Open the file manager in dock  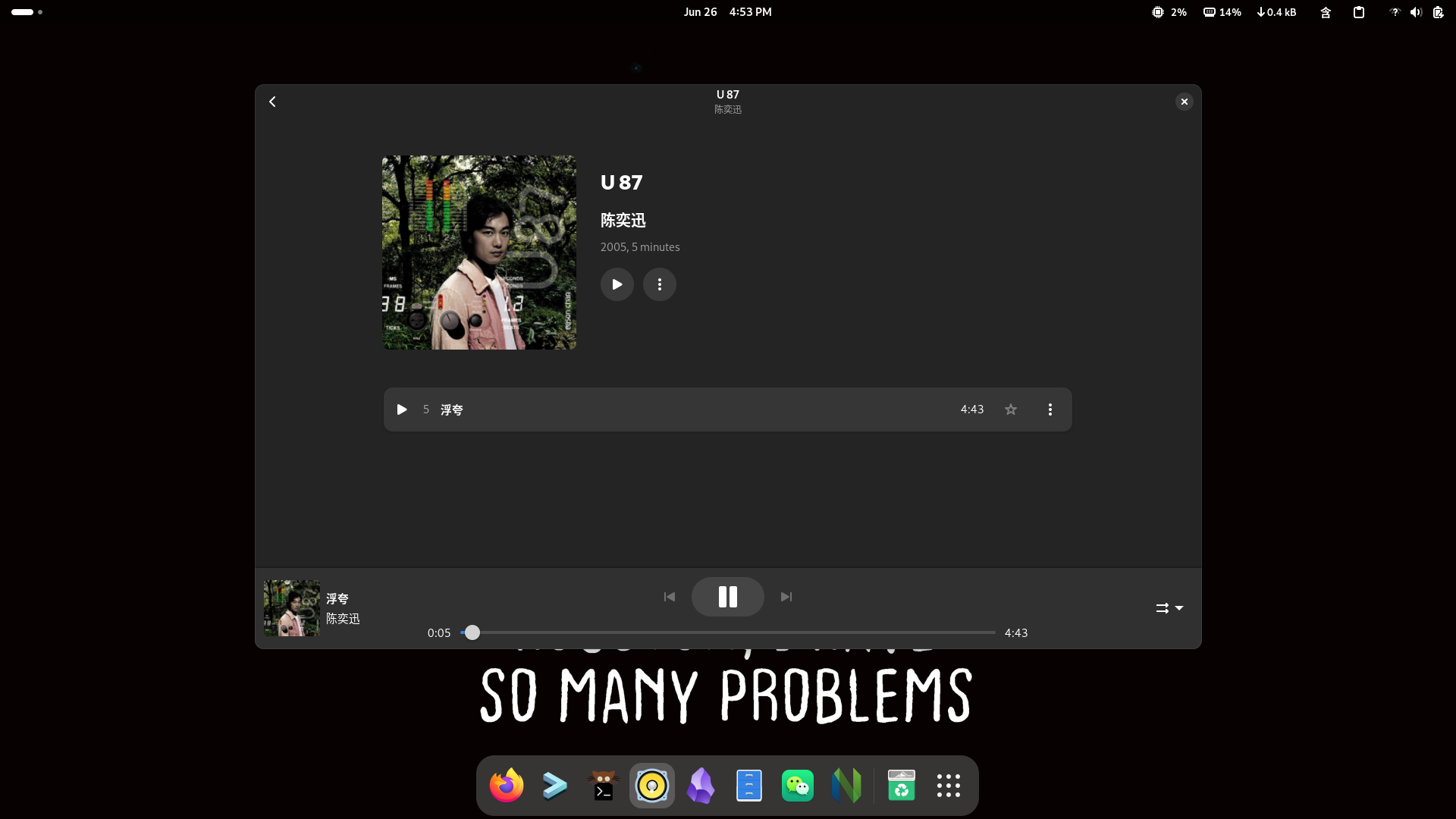pos(749,786)
